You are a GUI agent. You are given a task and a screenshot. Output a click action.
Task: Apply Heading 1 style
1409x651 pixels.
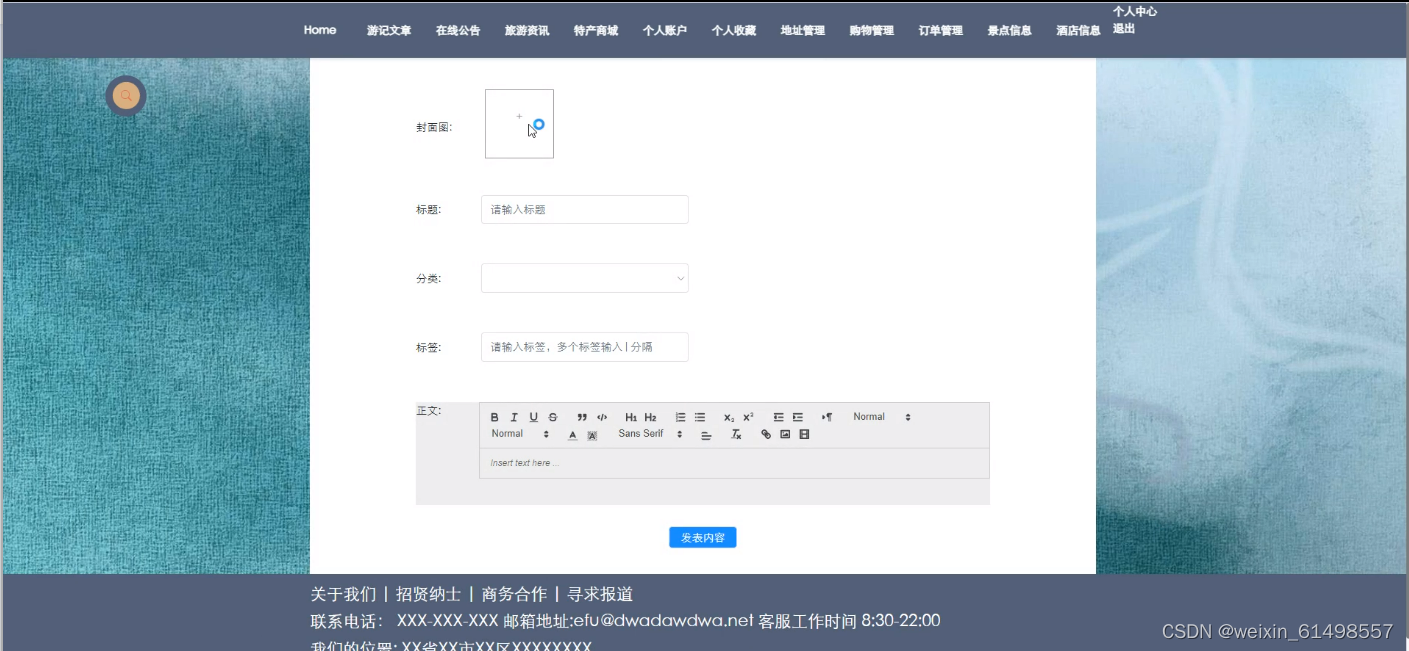point(631,417)
